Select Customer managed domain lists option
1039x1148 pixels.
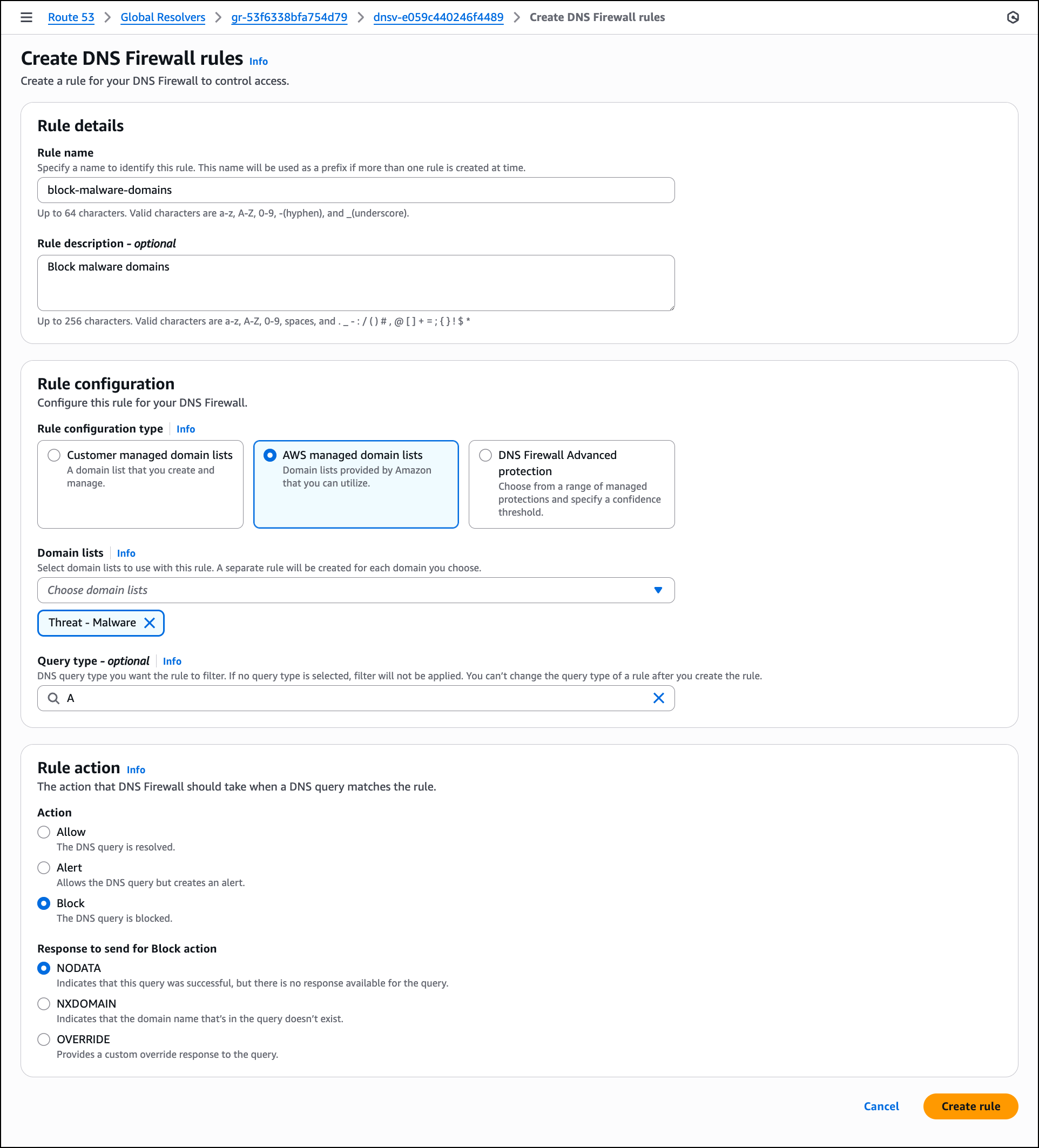(x=54, y=455)
